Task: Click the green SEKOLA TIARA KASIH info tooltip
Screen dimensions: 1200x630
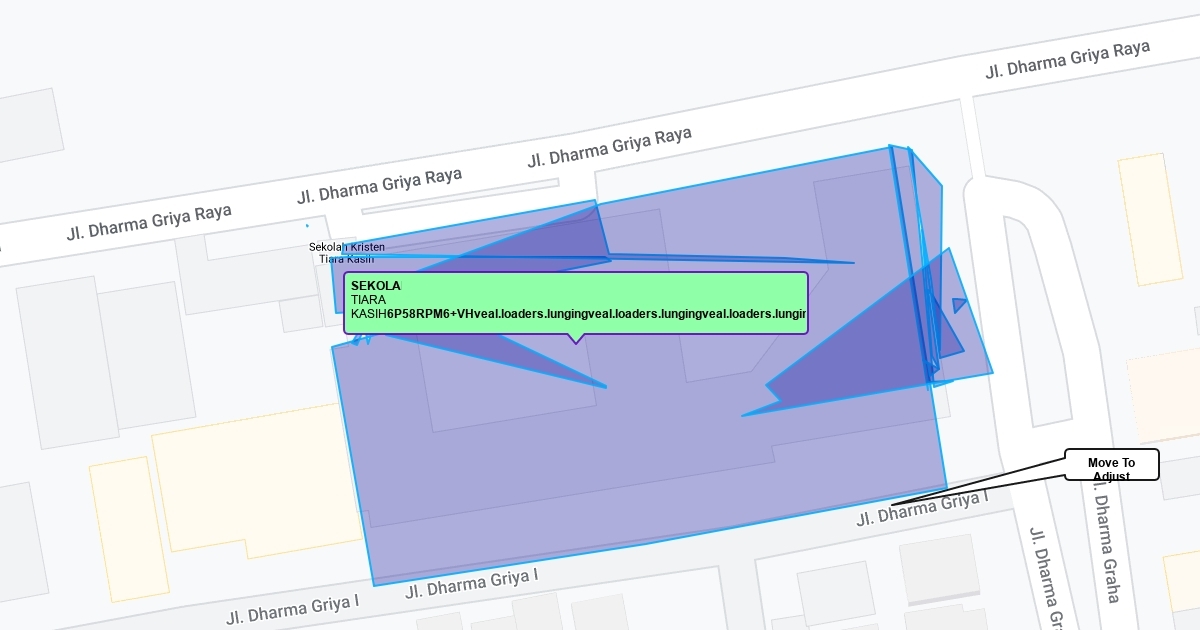Action: pos(575,302)
